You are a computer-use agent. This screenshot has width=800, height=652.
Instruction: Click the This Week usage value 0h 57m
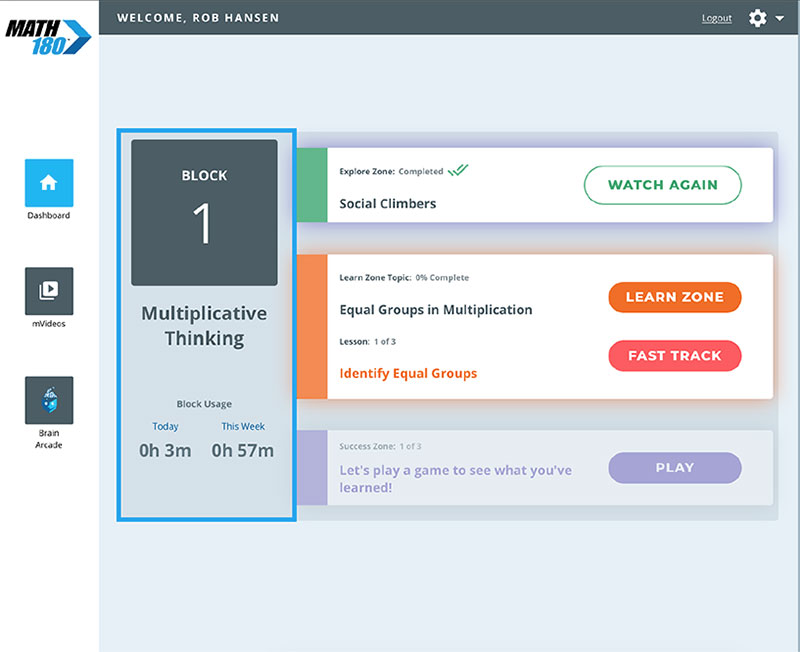pos(243,450)
